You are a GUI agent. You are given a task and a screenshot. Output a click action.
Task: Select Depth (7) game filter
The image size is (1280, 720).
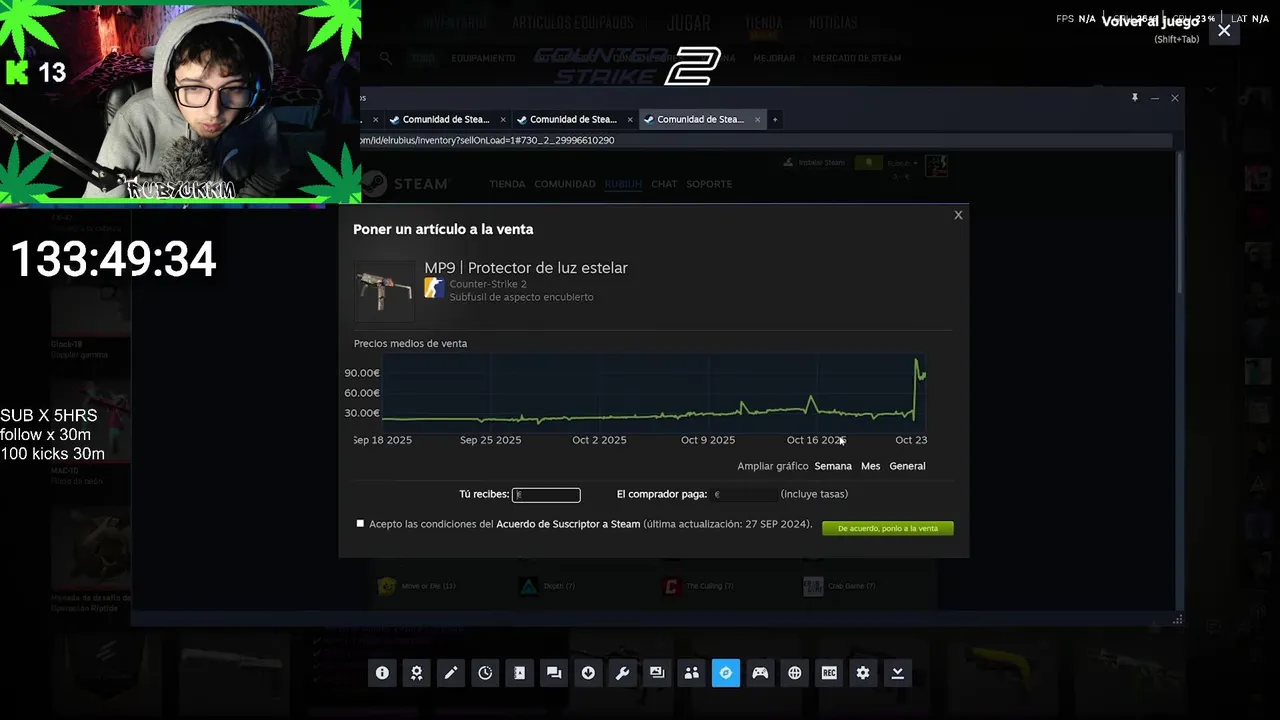click(x=549, y=586)
